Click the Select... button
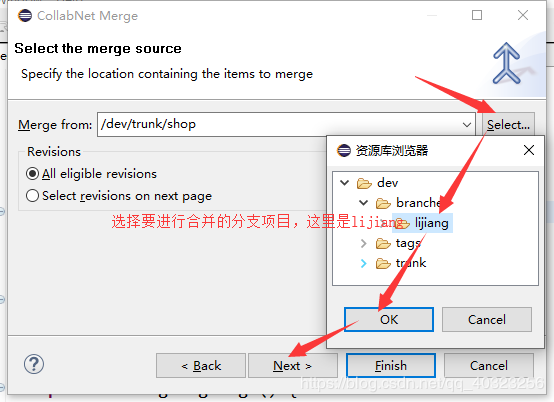 tap(508, 125)
